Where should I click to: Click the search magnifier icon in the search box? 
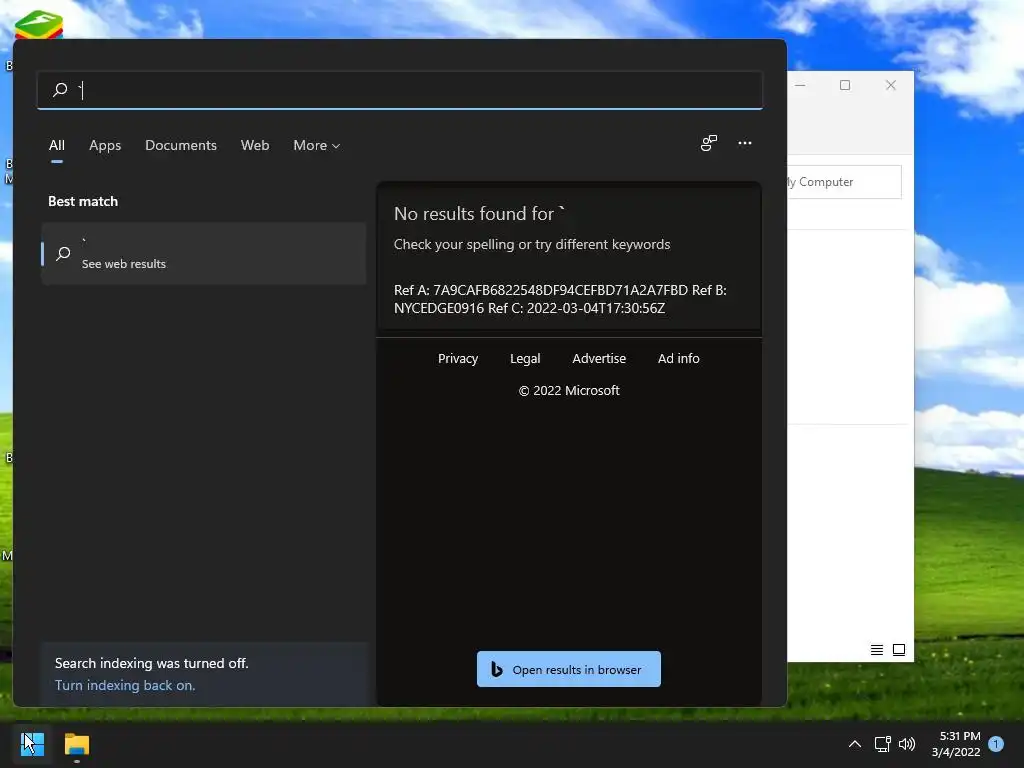(60, 89)
